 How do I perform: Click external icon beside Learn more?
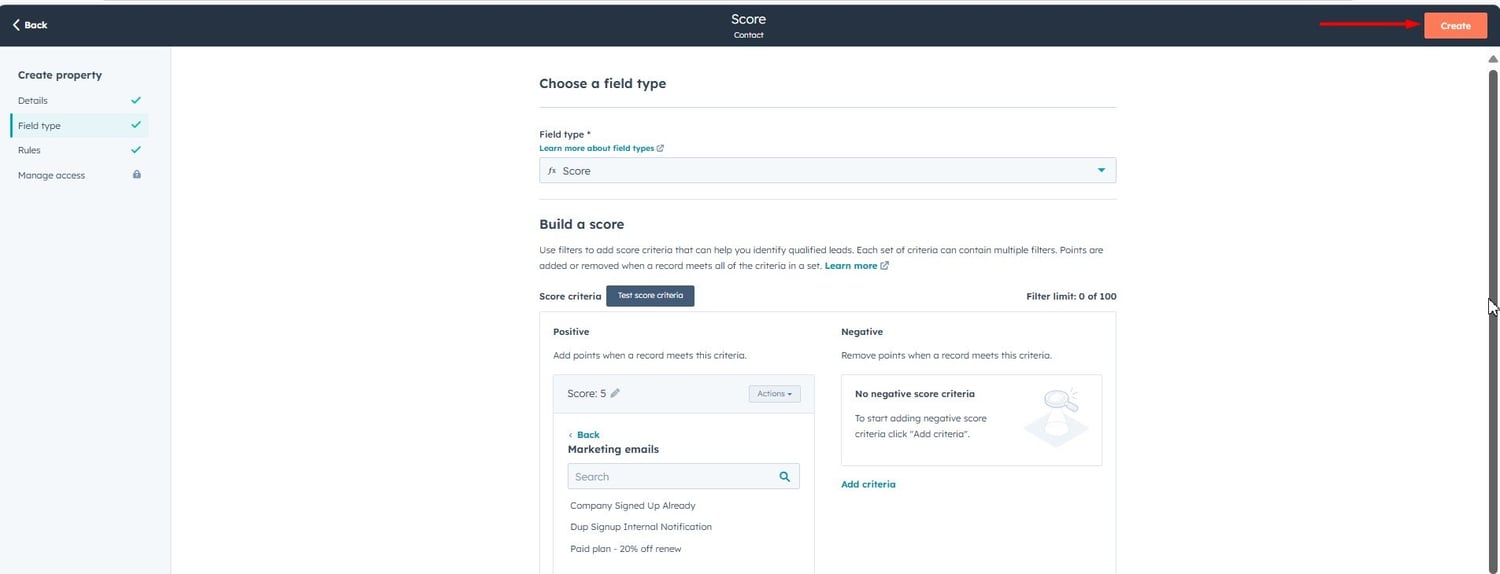click(885, 266)
